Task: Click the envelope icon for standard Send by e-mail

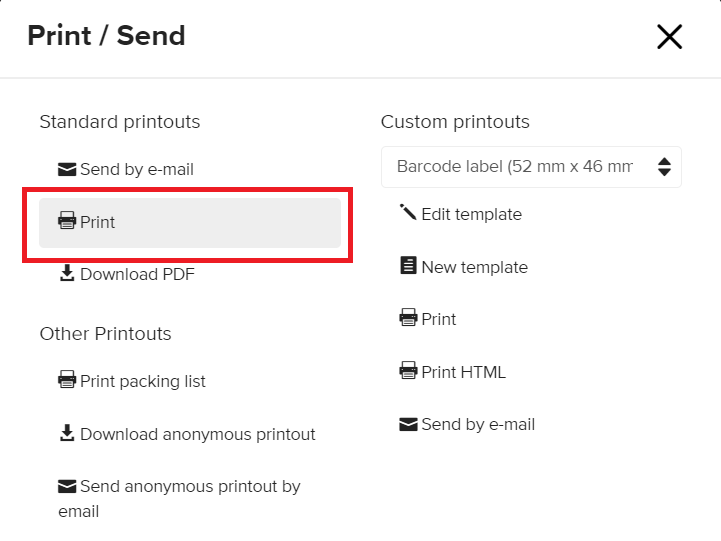Action: coord(67,170)
